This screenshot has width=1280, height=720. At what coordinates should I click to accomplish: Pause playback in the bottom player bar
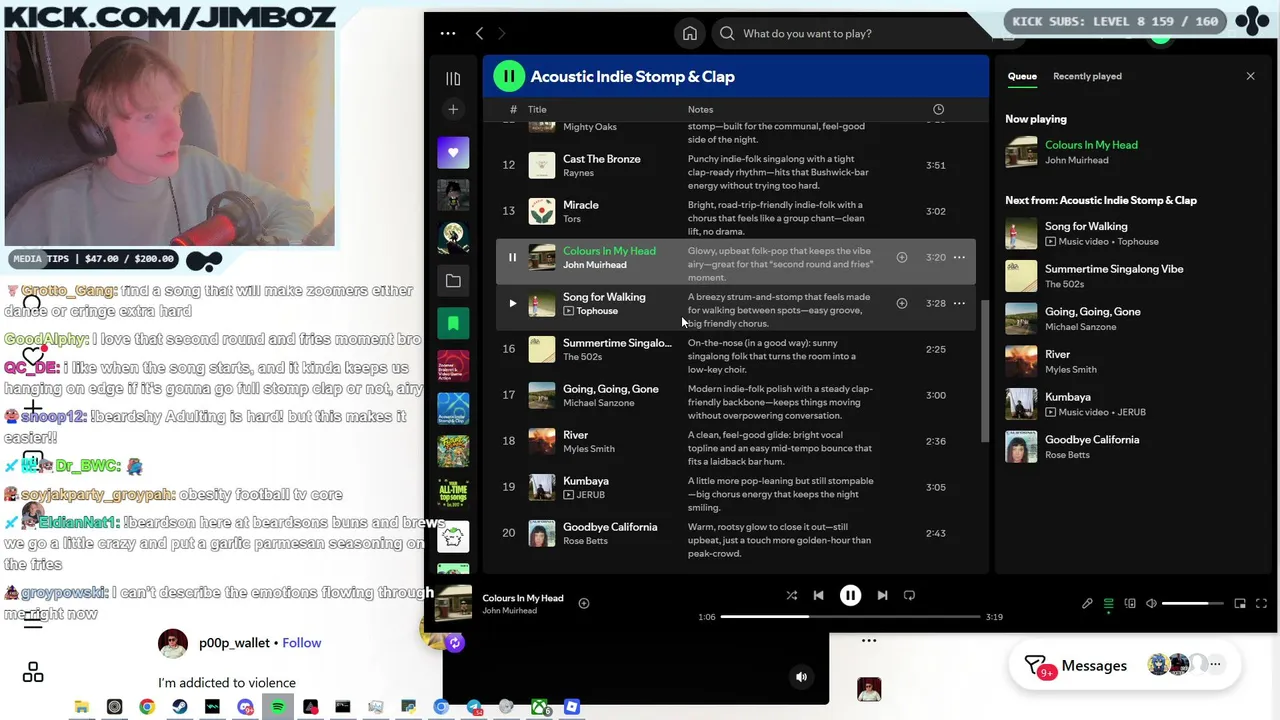[x=850, y=595]
